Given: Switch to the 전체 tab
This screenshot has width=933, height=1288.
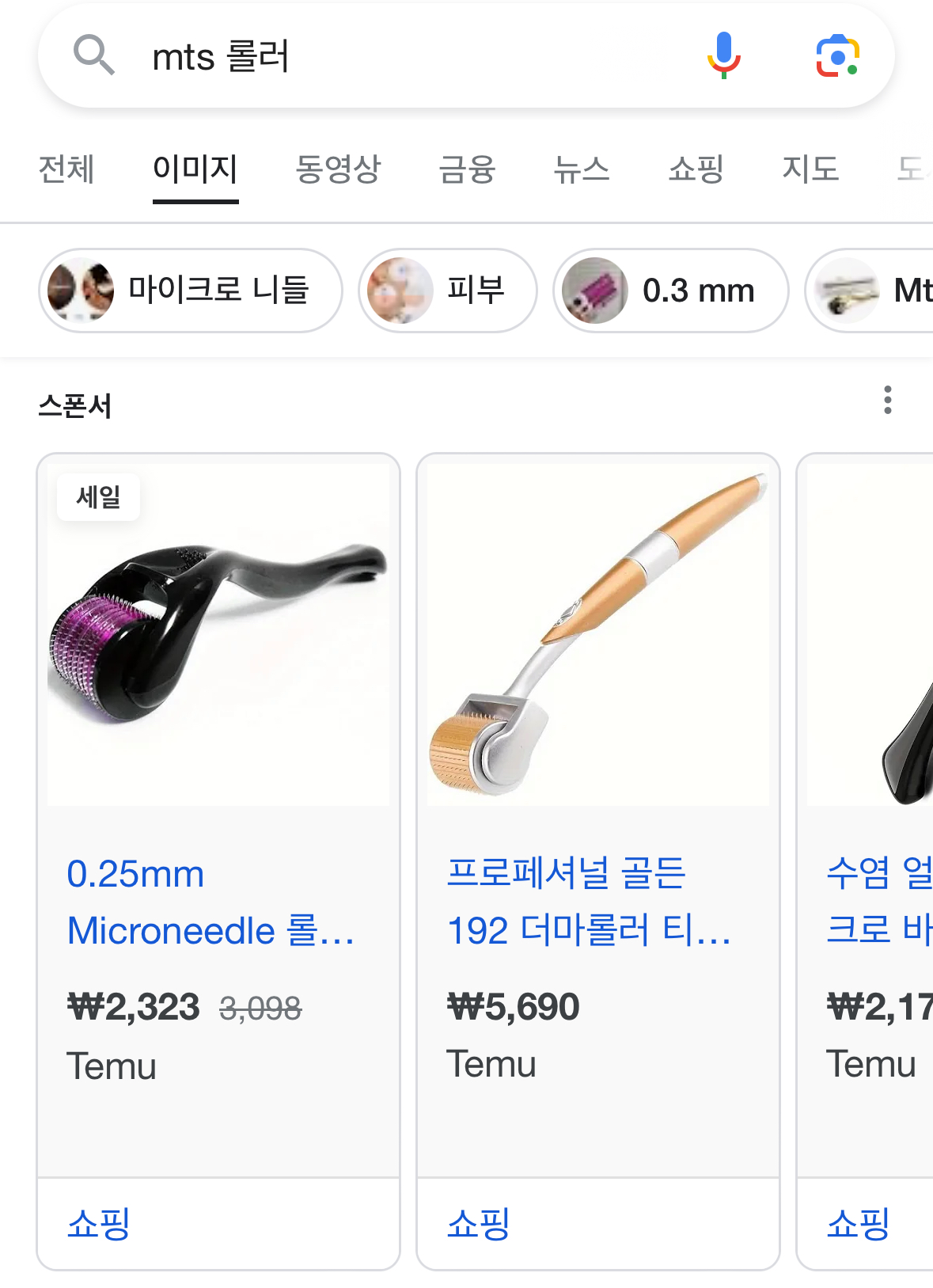Looking at the screenshot, I should point(66,169).
